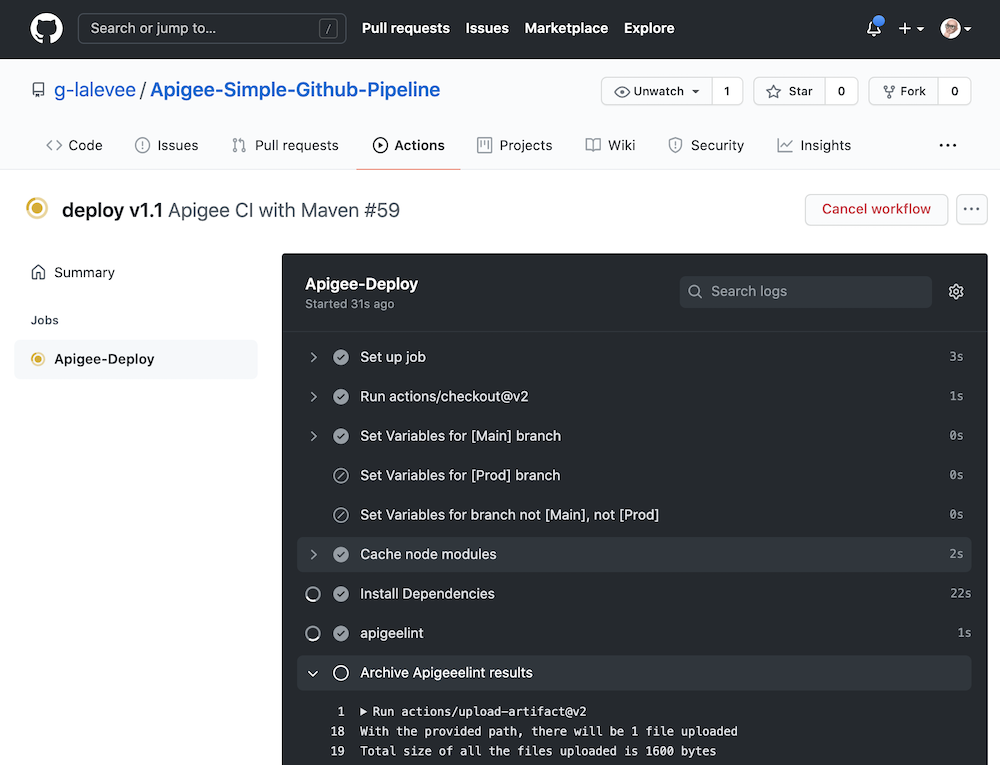Select the Apigee-Deploy job in sidebar
The width and height of the screenshot is (1000, 765).
tap(136, 360)
